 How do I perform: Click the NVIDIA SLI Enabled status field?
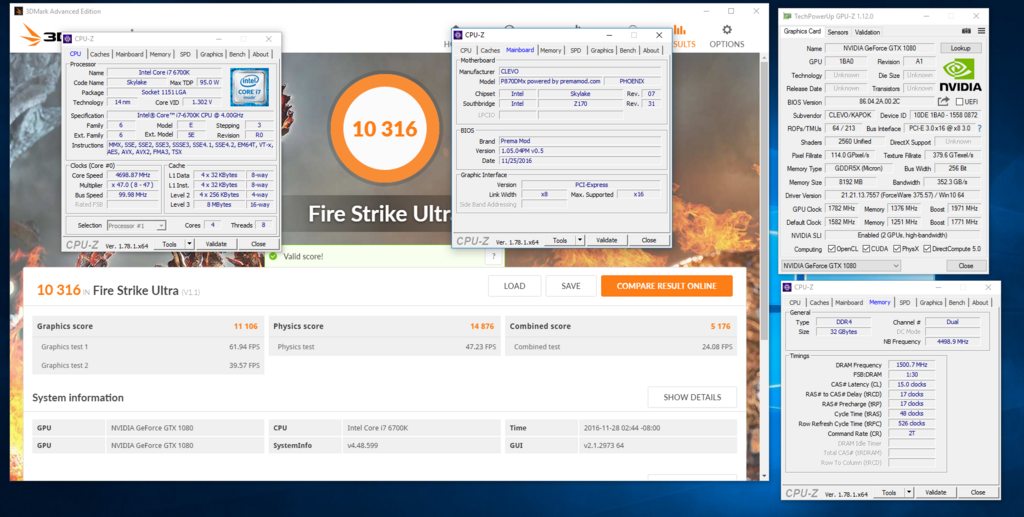[x=901, y=235]
